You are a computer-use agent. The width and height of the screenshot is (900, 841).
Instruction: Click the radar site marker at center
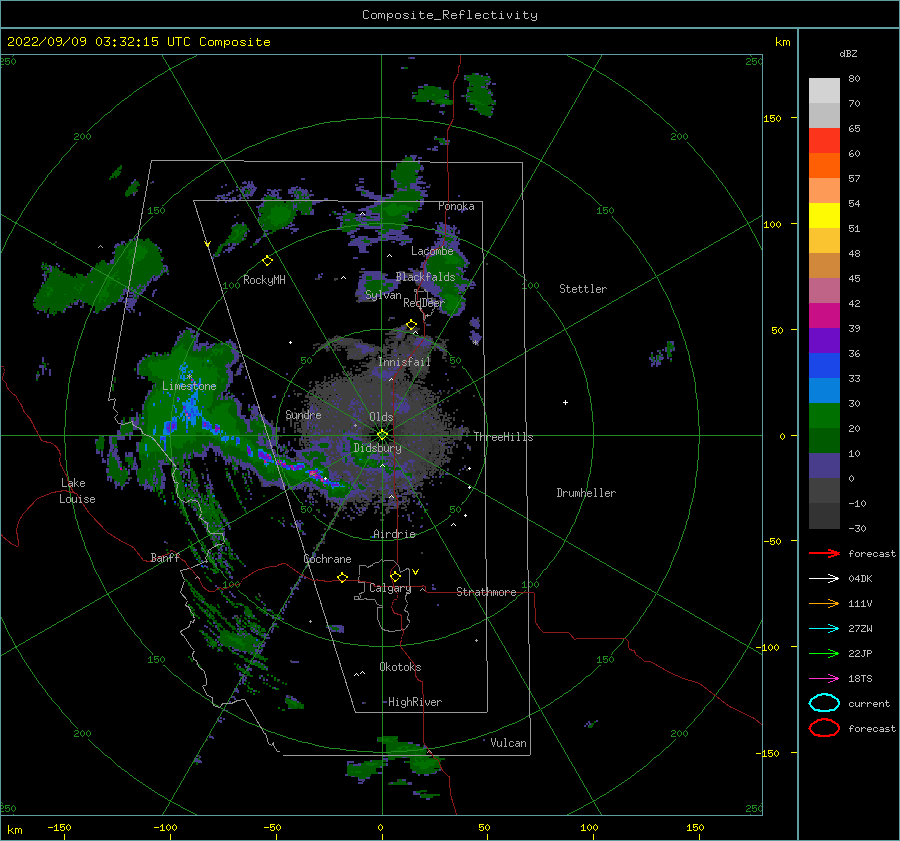tap(382, 435)
